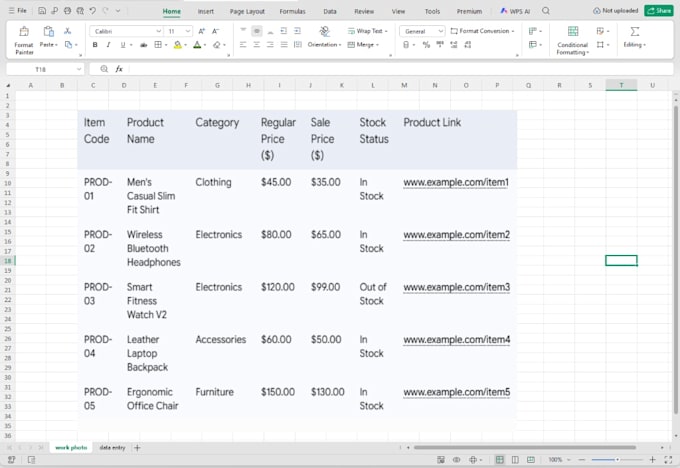680x468 pixels.
Task: Click the Save icon in quick access bar
Action: 42,11
